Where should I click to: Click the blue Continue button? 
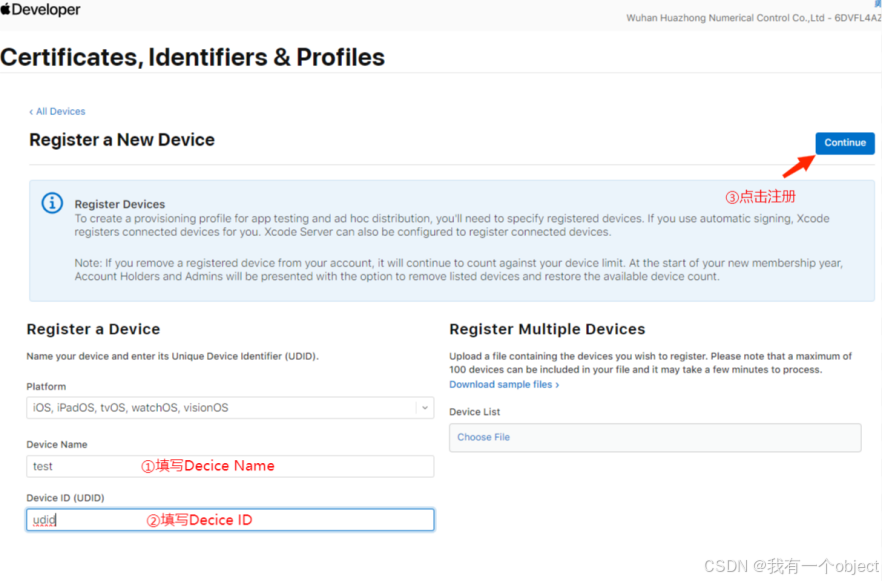click(x=845, y=143)
